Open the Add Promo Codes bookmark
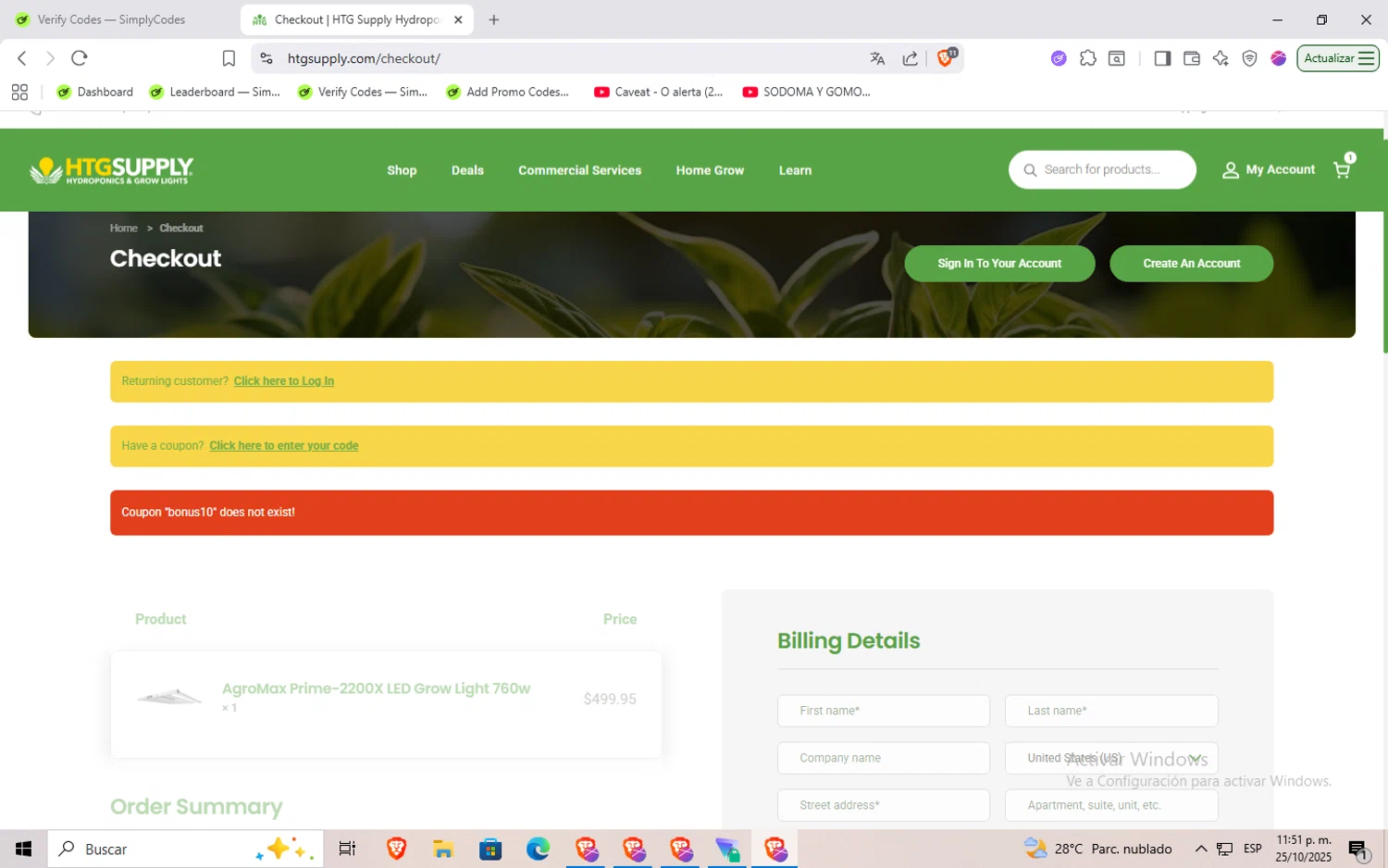This screenshot has width=1388, height=868. (508, 92)
